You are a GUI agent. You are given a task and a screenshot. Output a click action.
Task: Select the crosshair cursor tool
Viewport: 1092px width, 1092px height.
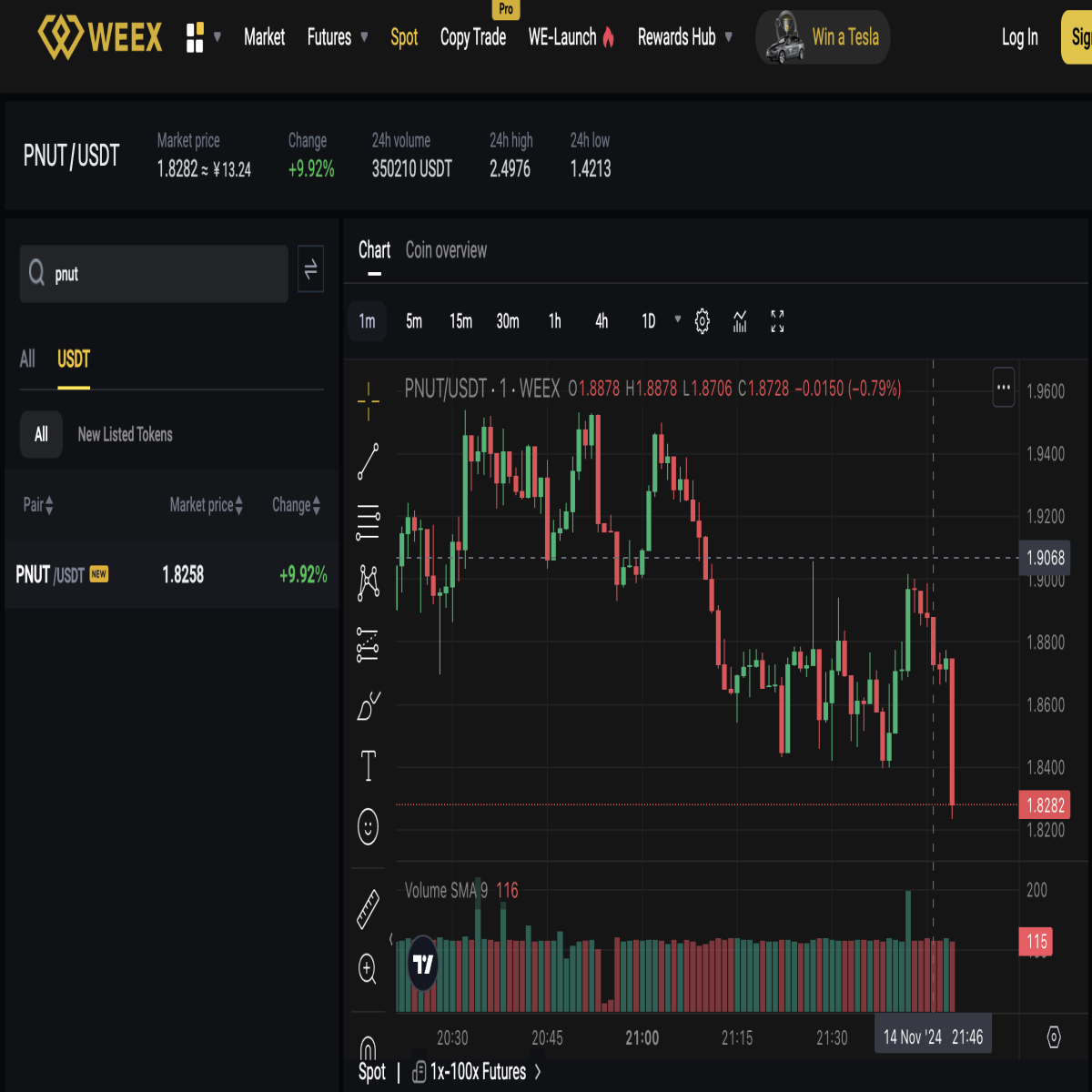point(368,400)
